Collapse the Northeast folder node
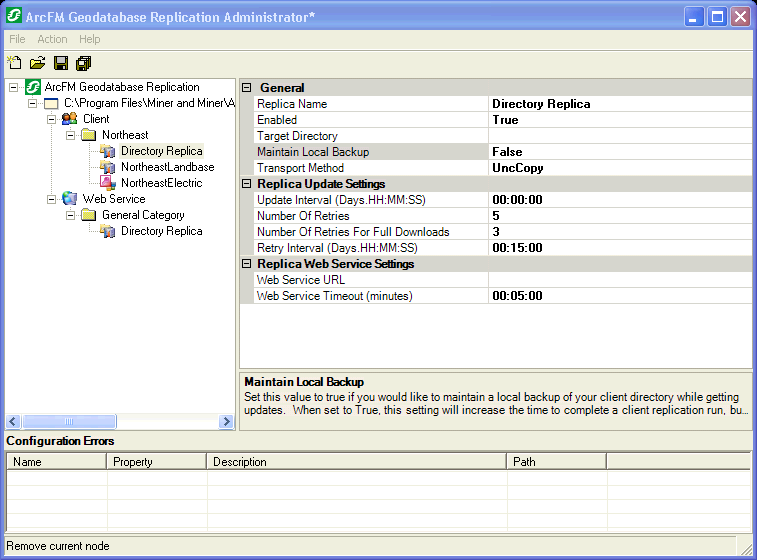757x560 pixels. pos(70,135)
